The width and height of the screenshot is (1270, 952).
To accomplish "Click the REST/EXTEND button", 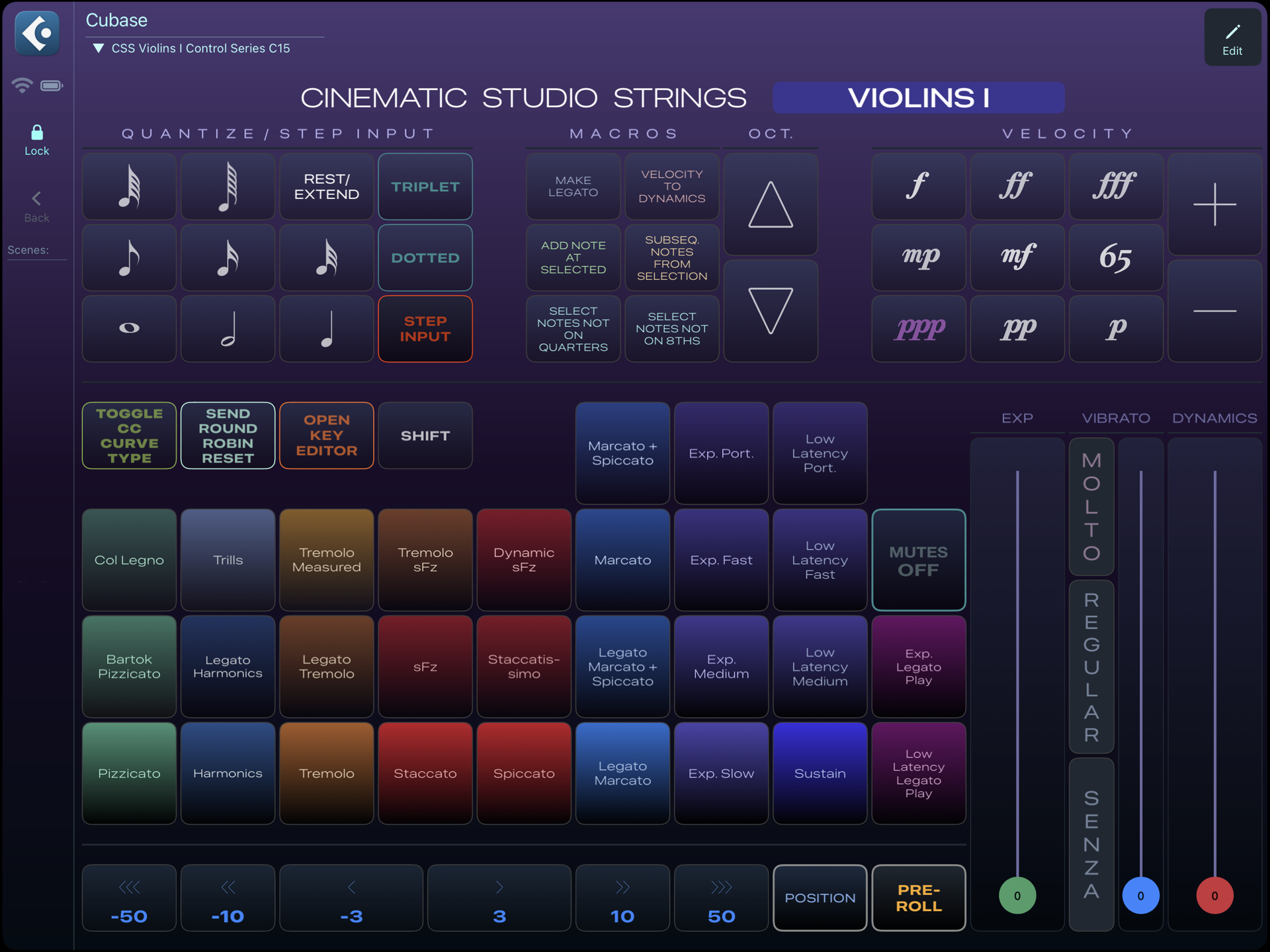I will tap(326, 187).
